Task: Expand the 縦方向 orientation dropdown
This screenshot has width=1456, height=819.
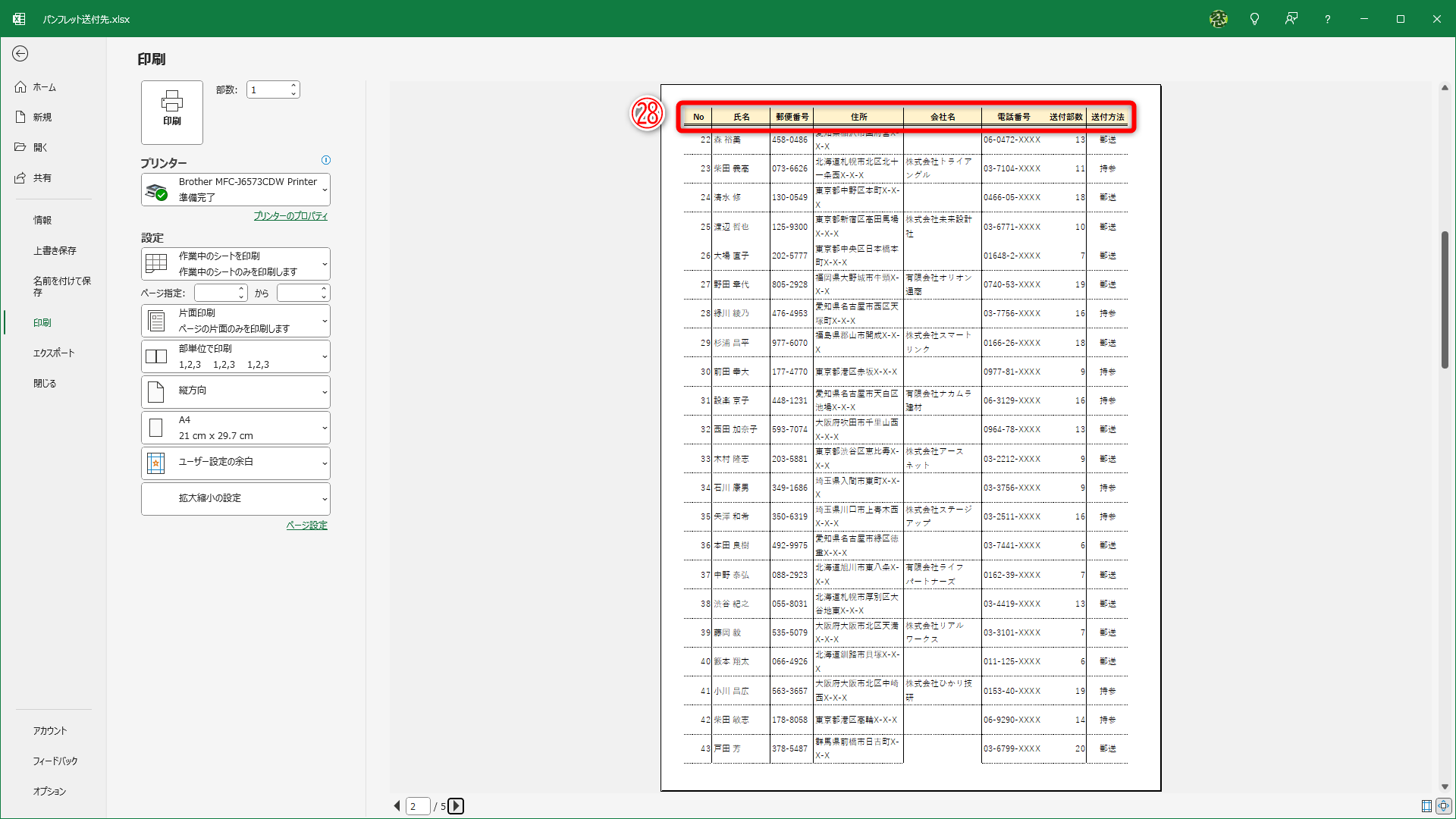Action: [236, 392]
